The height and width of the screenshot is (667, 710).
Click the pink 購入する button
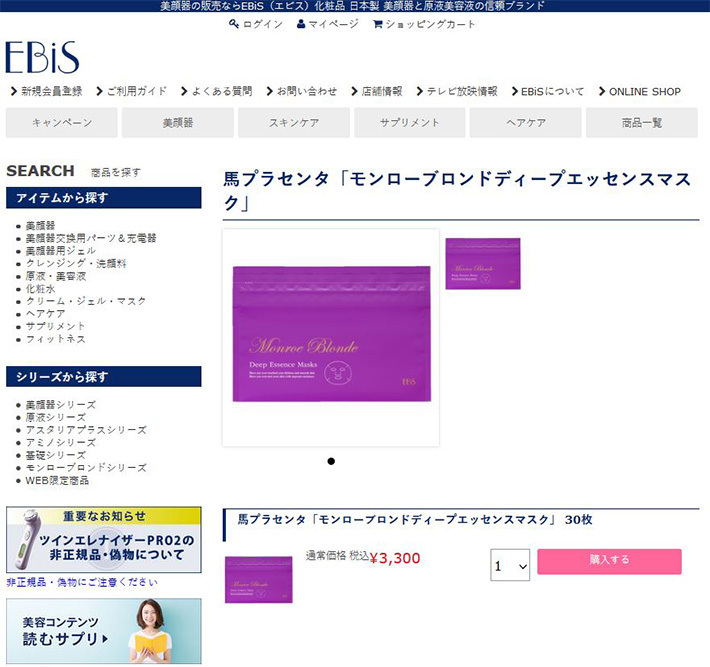tap(609, 561)
